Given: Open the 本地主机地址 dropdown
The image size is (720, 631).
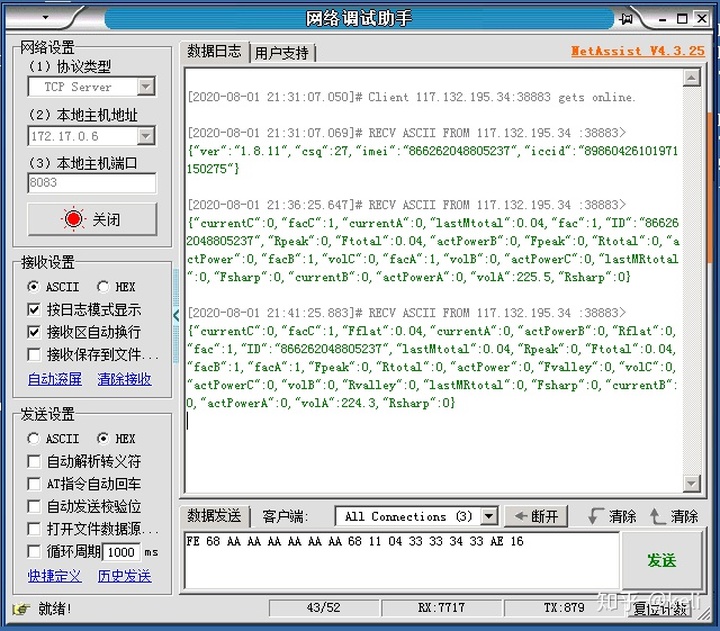Looking at the screenshot, I should click(x=146, y=136).
